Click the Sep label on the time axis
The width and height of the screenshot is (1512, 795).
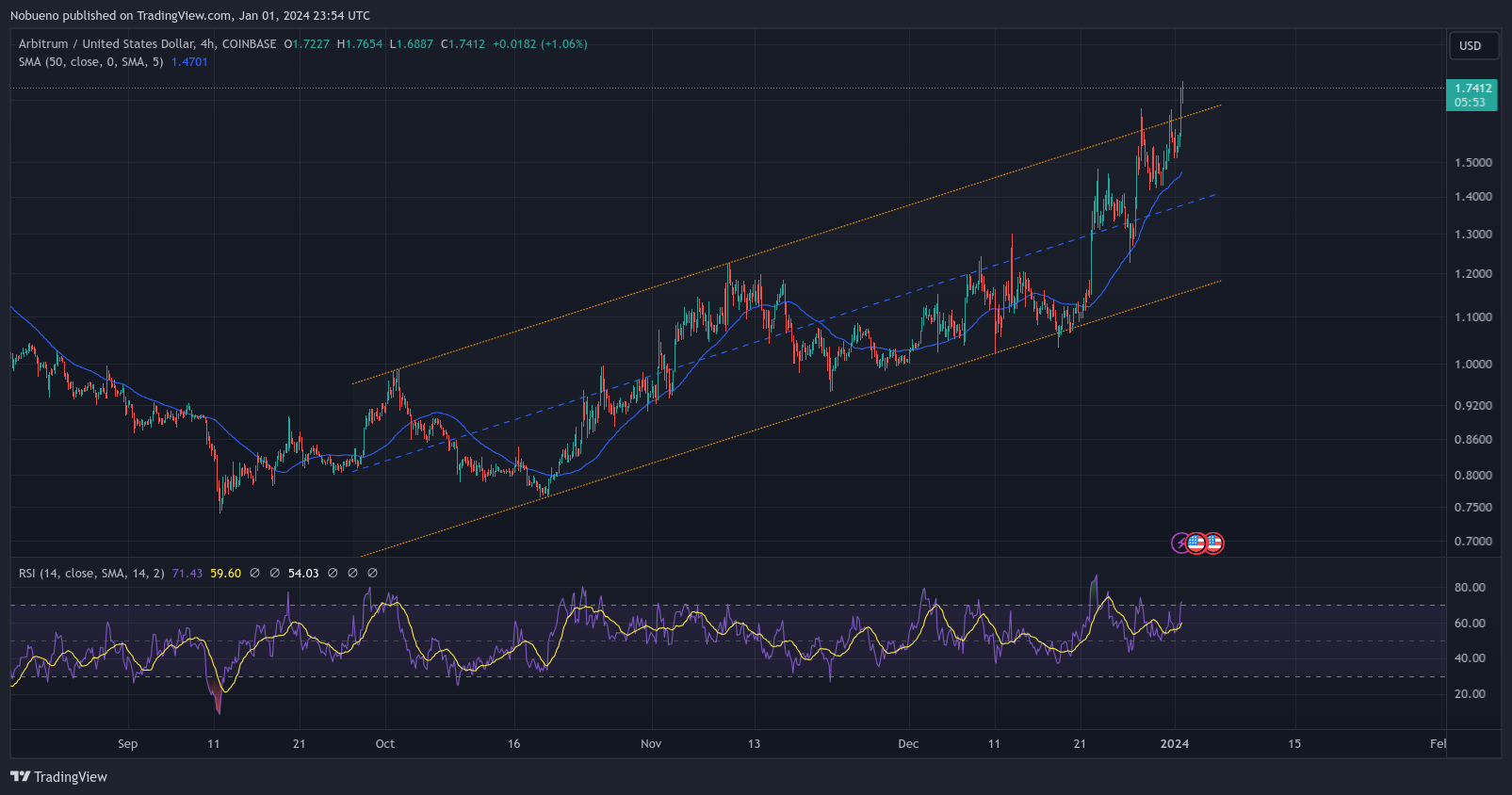click(x=128, y=744)
